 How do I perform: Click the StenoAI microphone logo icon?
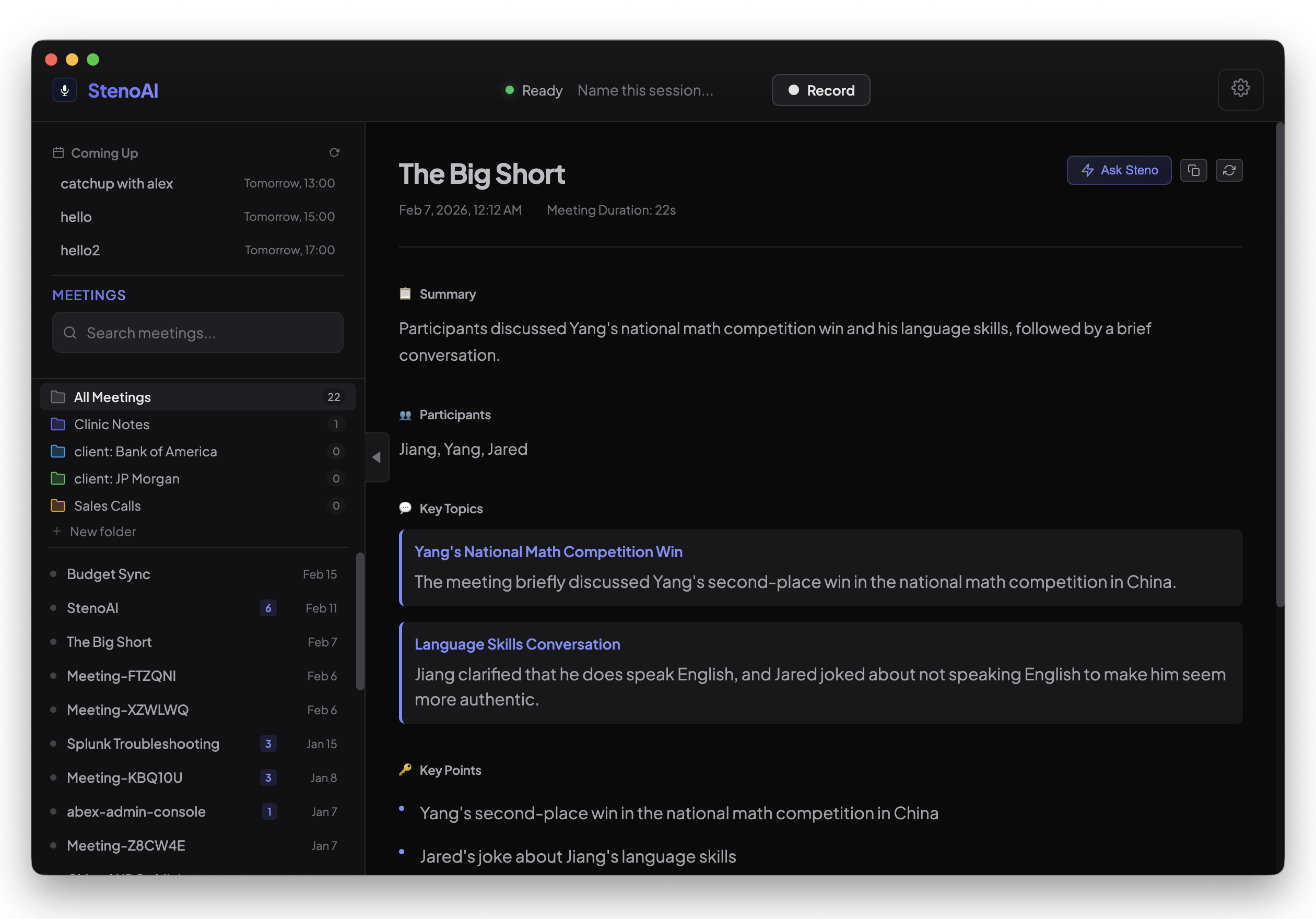pyautogui.click(x=65, y=90)
